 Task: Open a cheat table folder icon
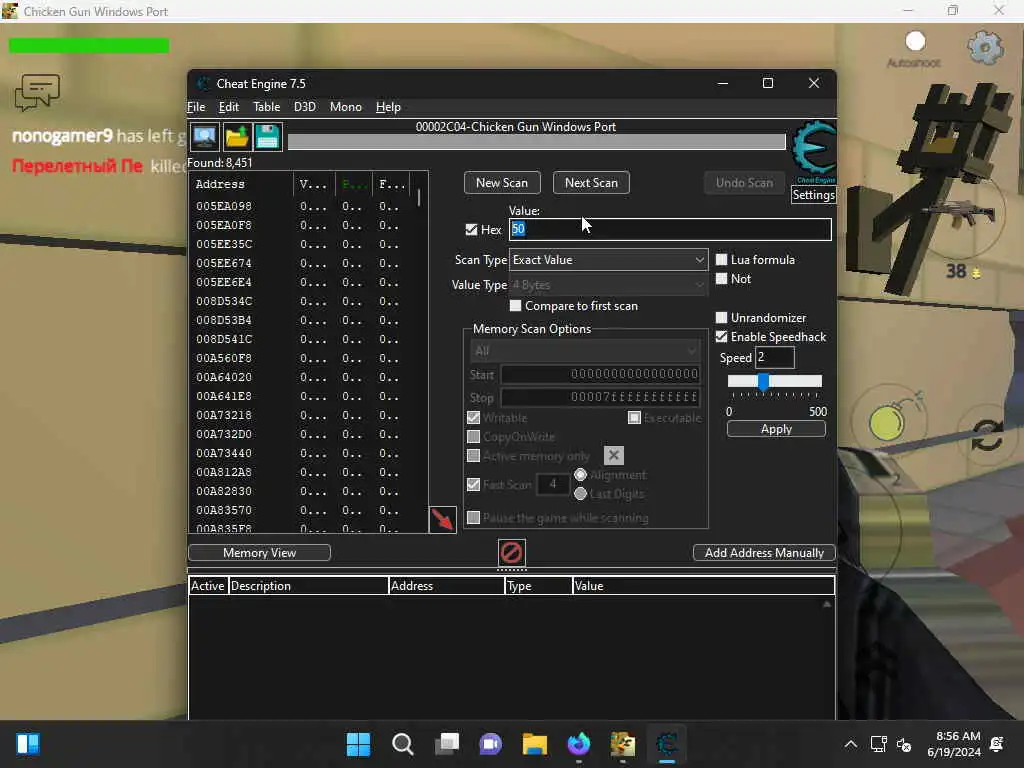point(236,137)
